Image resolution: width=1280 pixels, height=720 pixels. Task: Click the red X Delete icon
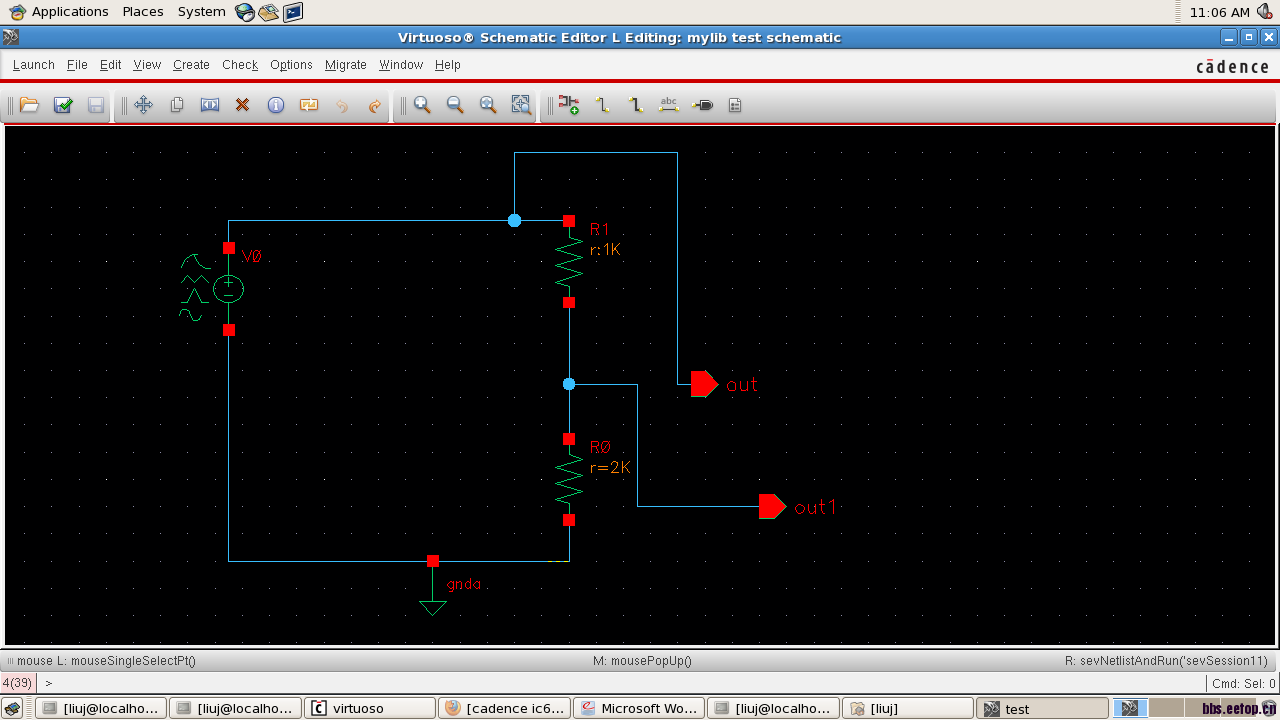click(242, 105)
